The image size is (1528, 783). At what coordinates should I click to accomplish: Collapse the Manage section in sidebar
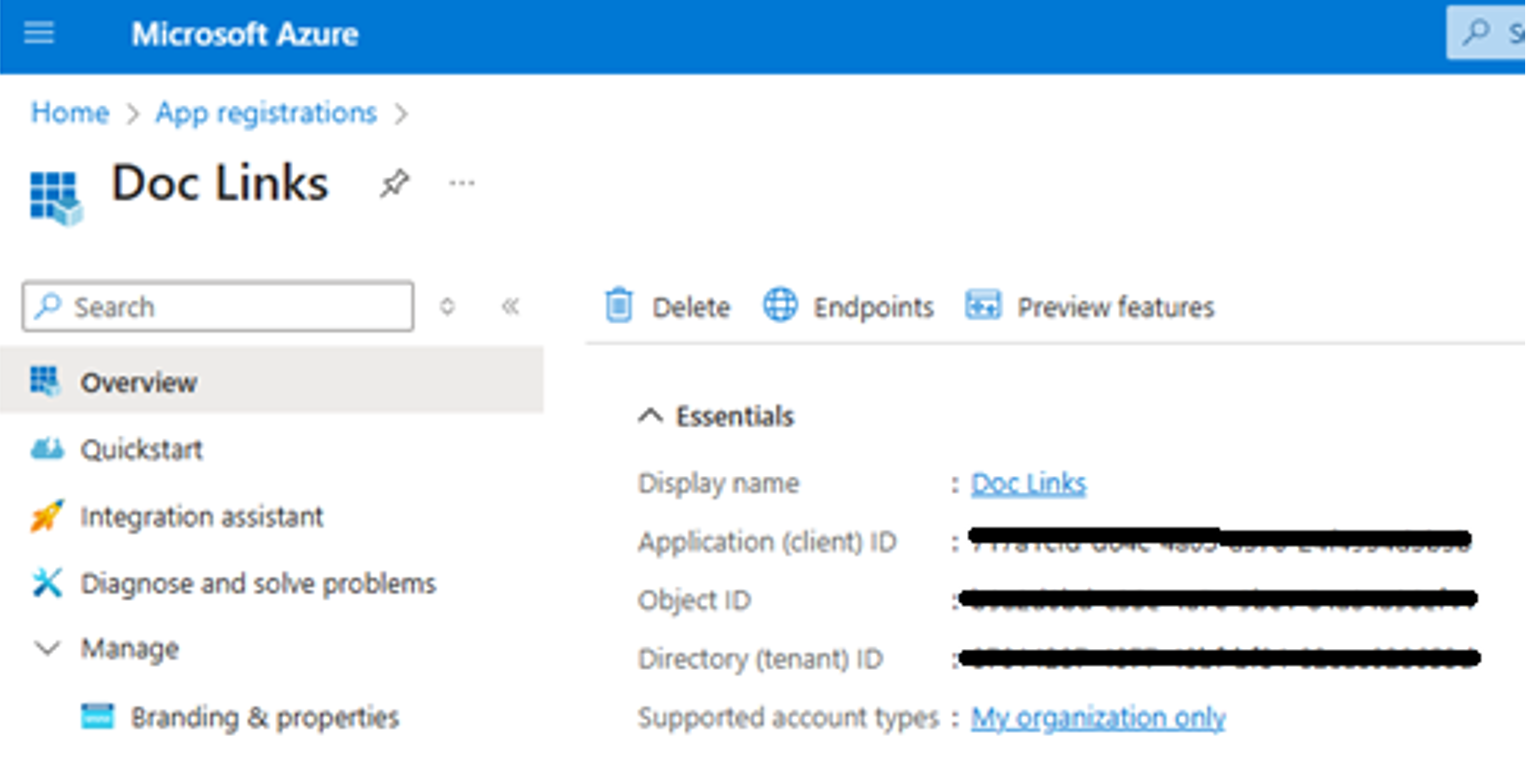(47, 649)
